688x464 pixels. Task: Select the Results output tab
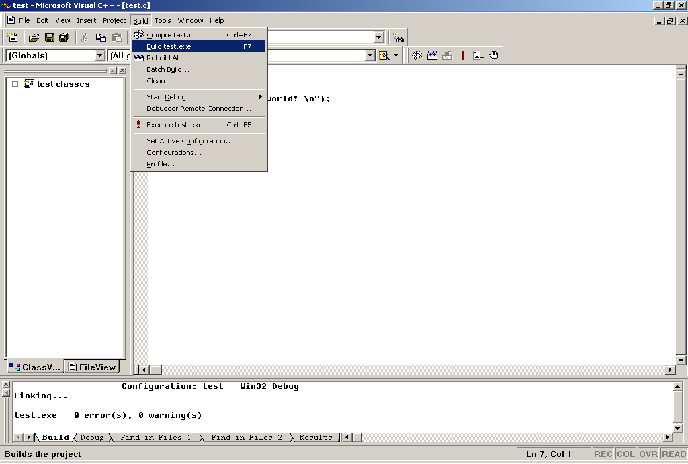pos(315,437)
